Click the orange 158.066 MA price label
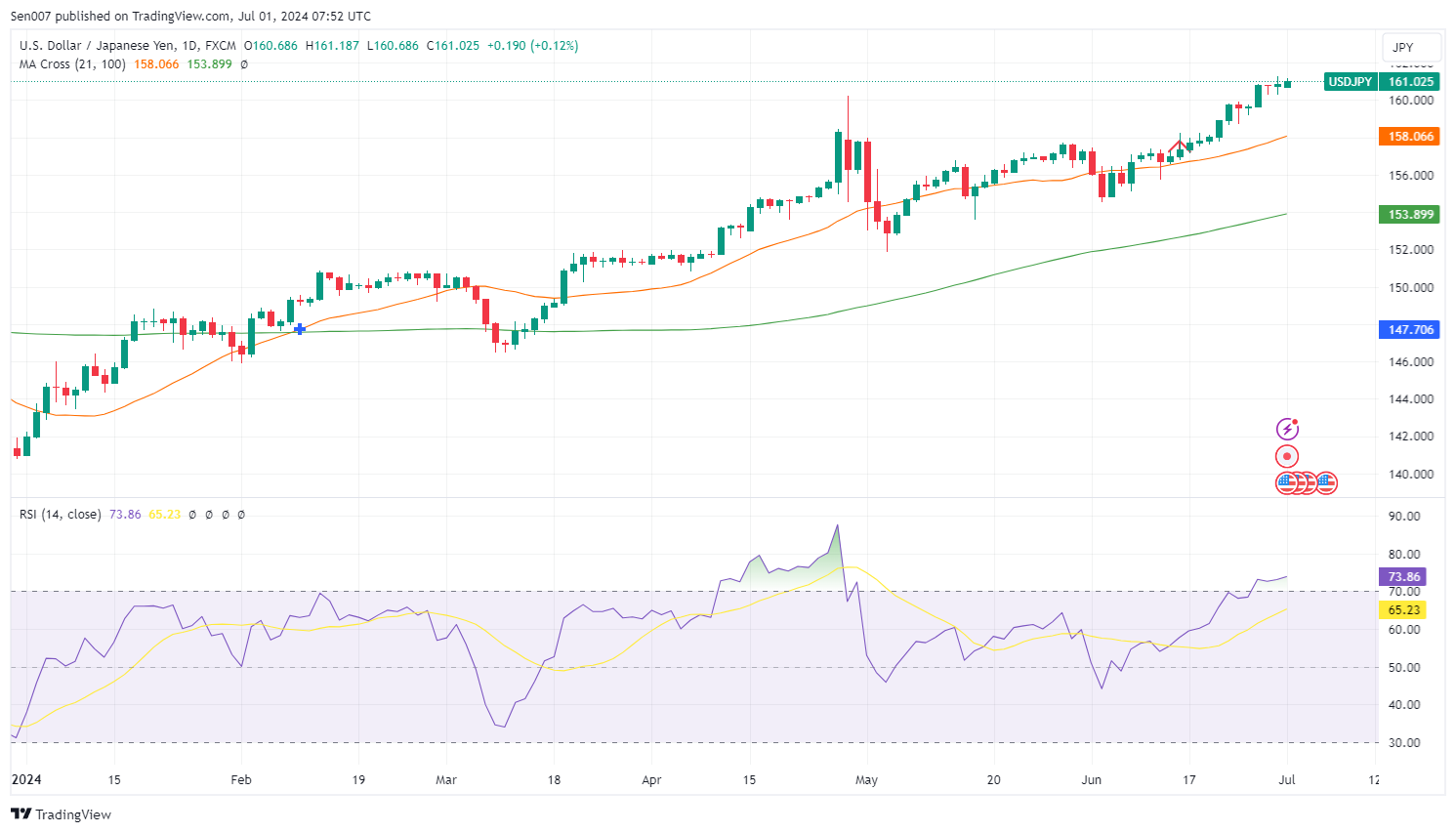This screenshot has width=1456, height=833. 1411,137
